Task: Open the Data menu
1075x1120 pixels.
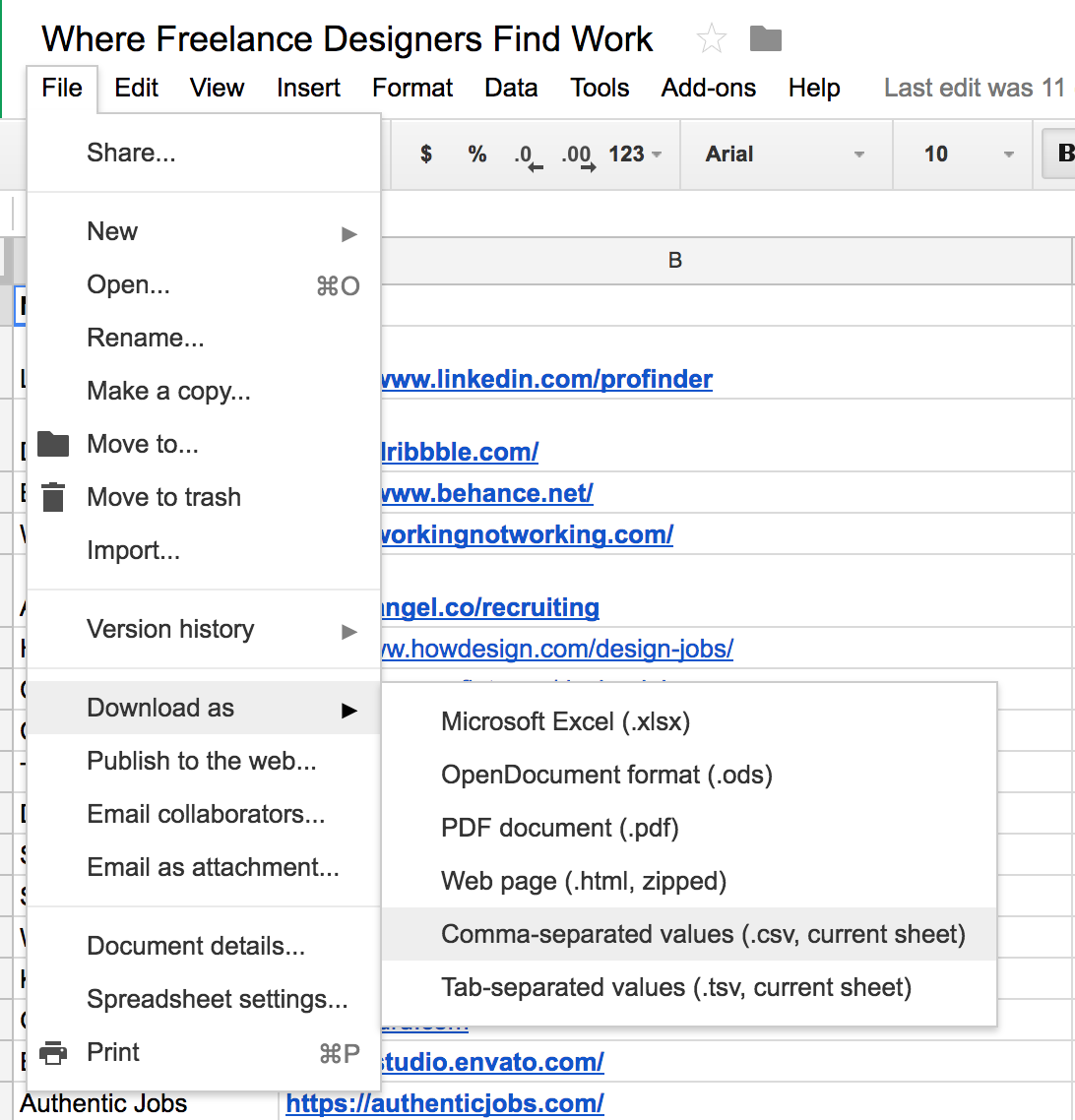Action: [x=511, y=88]
